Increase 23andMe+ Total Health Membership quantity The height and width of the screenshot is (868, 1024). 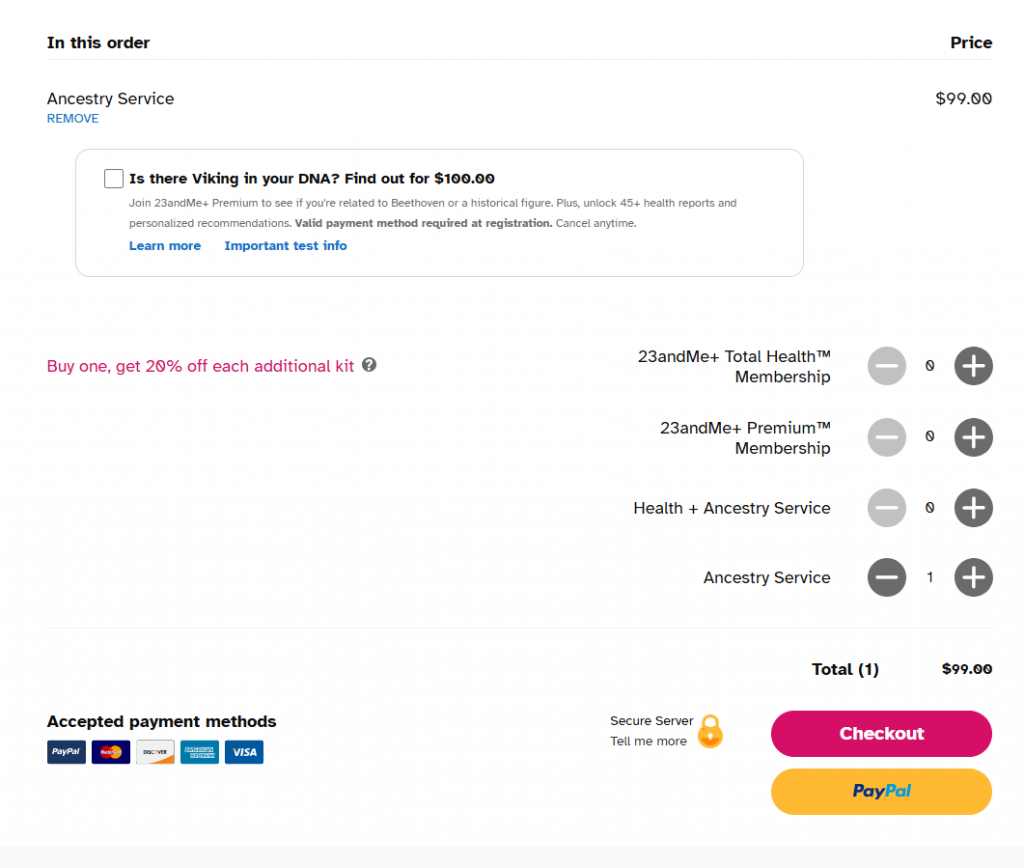pyautogui.click(x=973, y=366)
